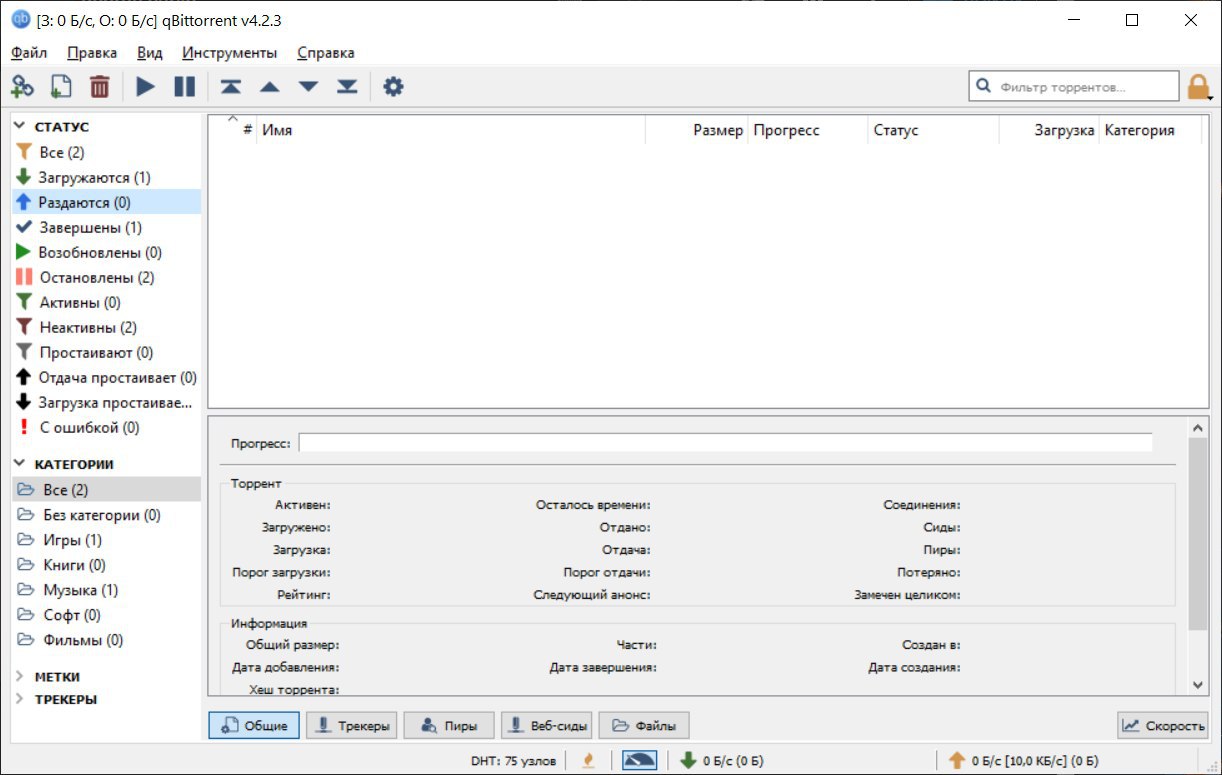Select Отдача простаивает (0) filter

pyautogui.click(x=106, y=377)
